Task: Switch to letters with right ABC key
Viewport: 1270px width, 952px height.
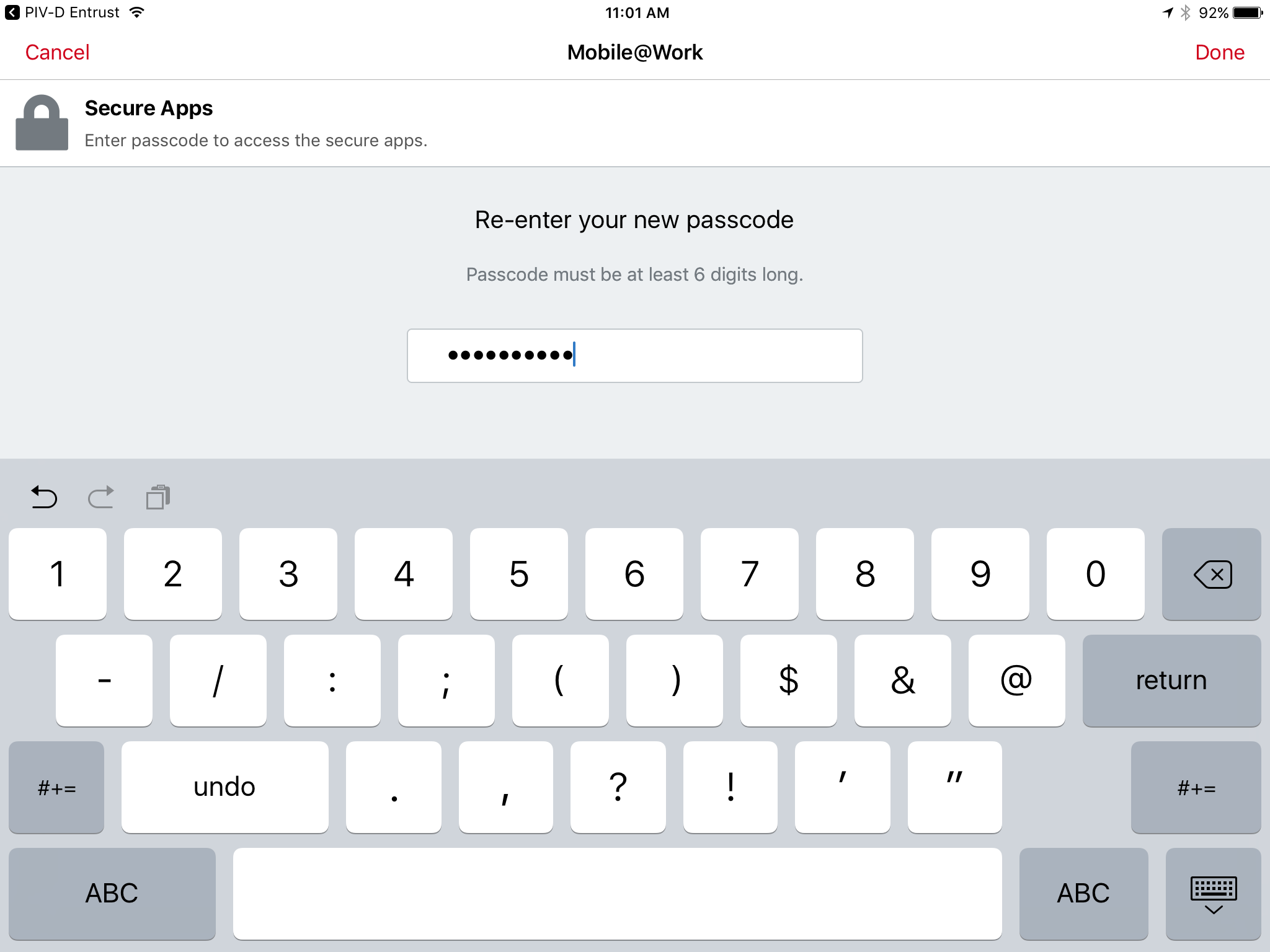Action: (x=1083, y=894)
